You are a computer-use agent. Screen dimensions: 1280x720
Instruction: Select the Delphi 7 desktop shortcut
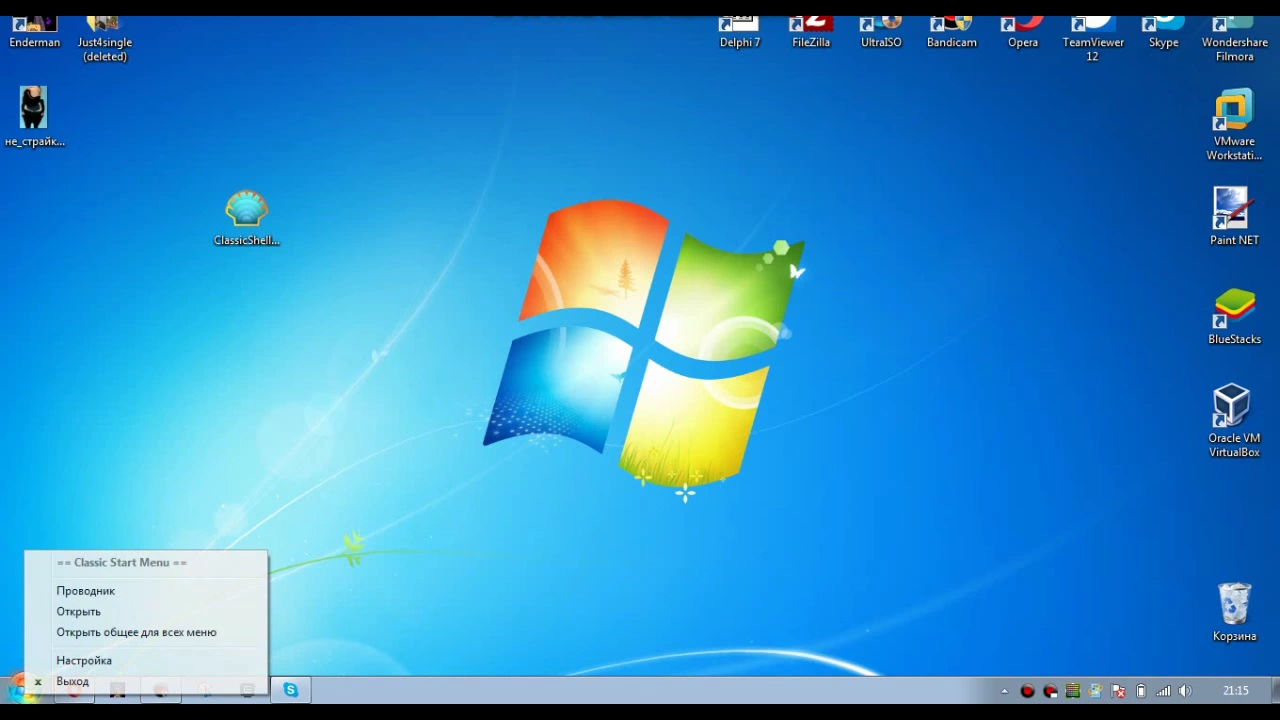[x=740, y=33]
